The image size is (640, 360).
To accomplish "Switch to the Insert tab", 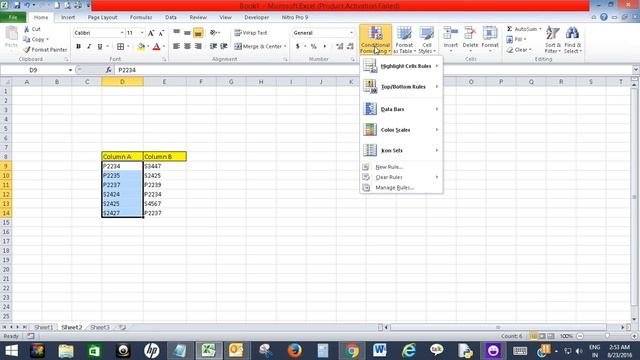I will tap(68, 18).
